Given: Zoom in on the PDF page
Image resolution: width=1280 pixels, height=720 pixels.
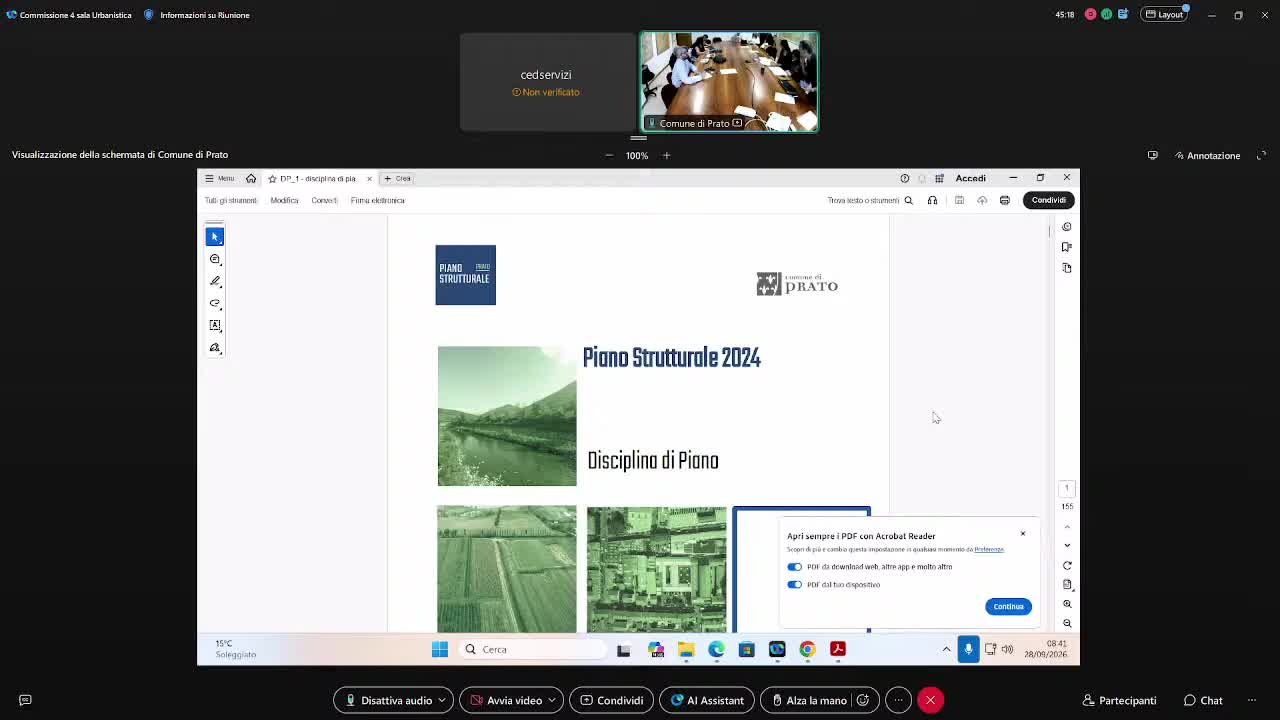Looking at the screenshot, I should pyautogui.click(x=1067, y=604).
